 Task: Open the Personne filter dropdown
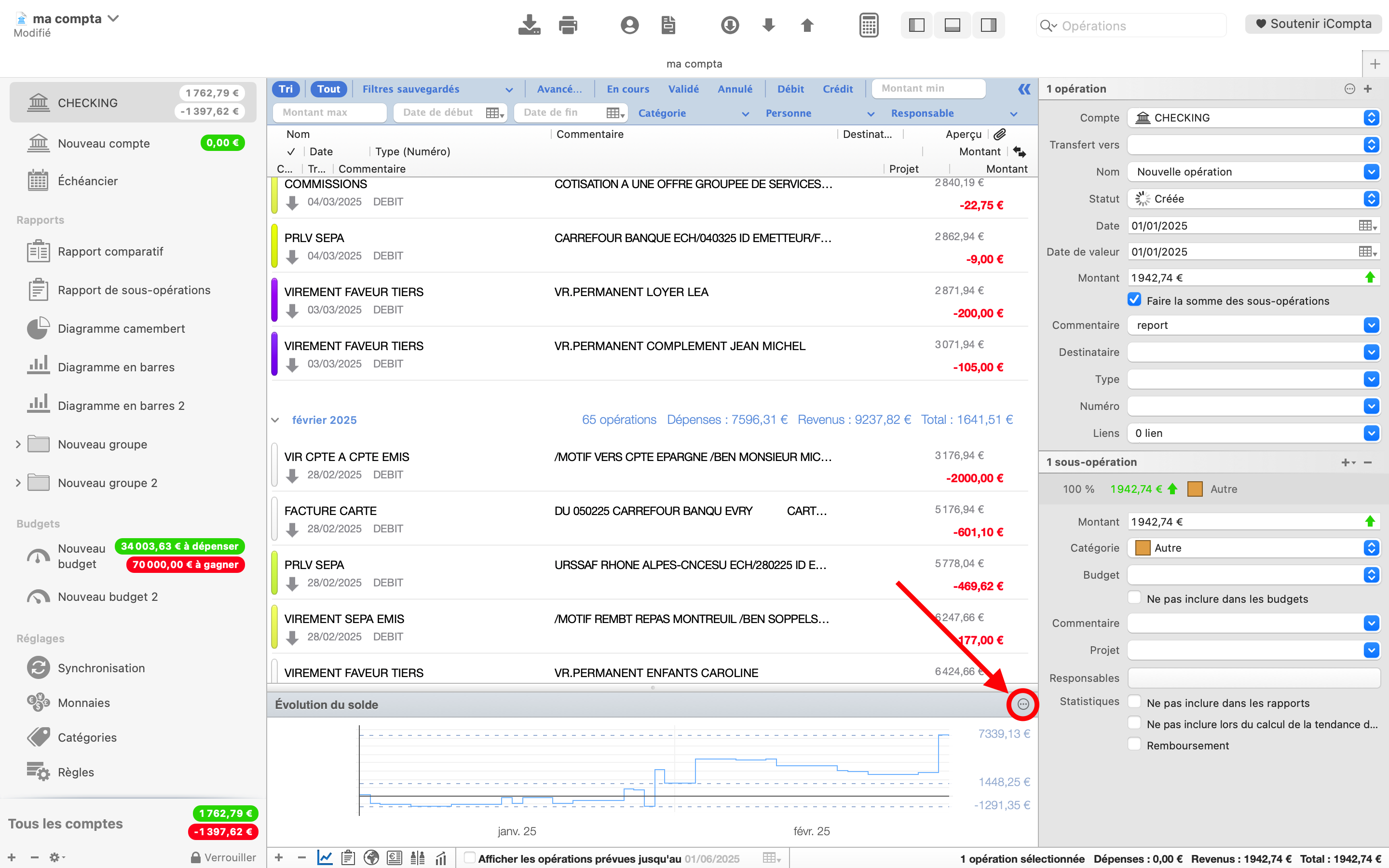pyautogui.click(x=819, y=113)
